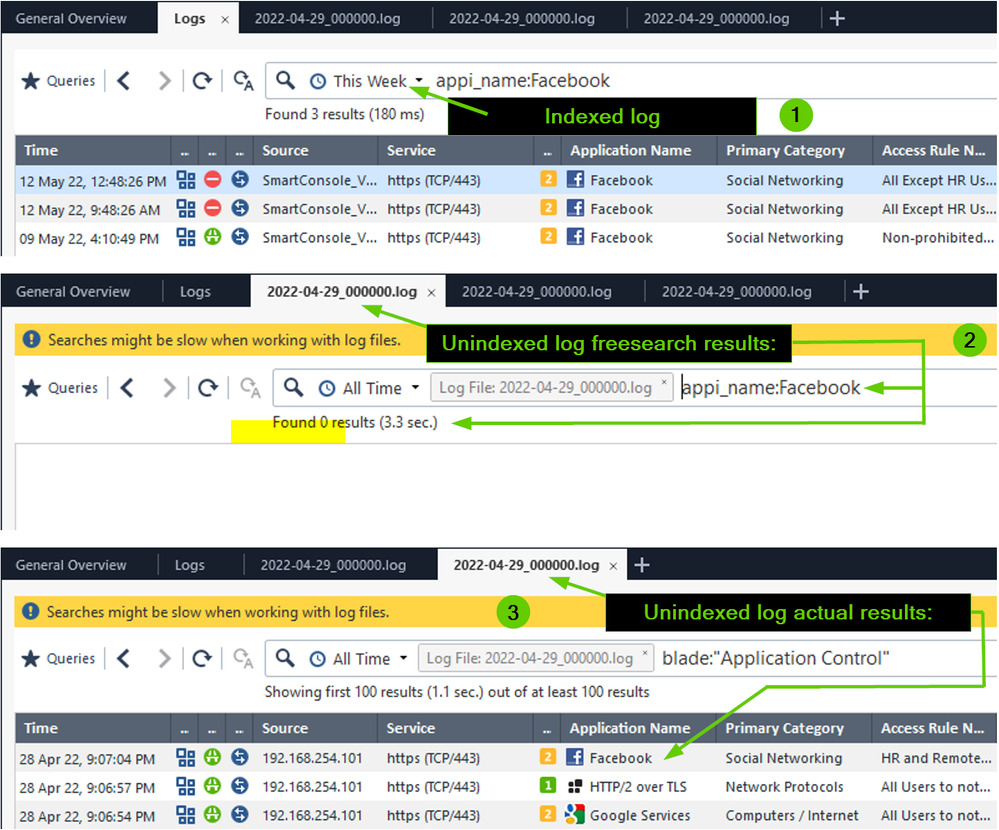This screenshot has height=830, width=999.
Task: Click the back arrow in the blade query toolbar
Action: 124,659
